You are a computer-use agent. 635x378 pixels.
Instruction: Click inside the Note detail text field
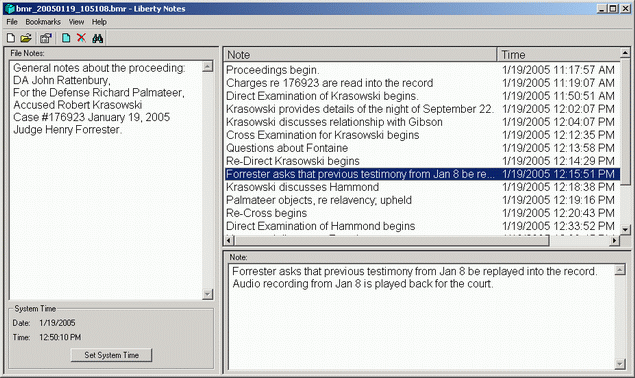click(421, 317)
